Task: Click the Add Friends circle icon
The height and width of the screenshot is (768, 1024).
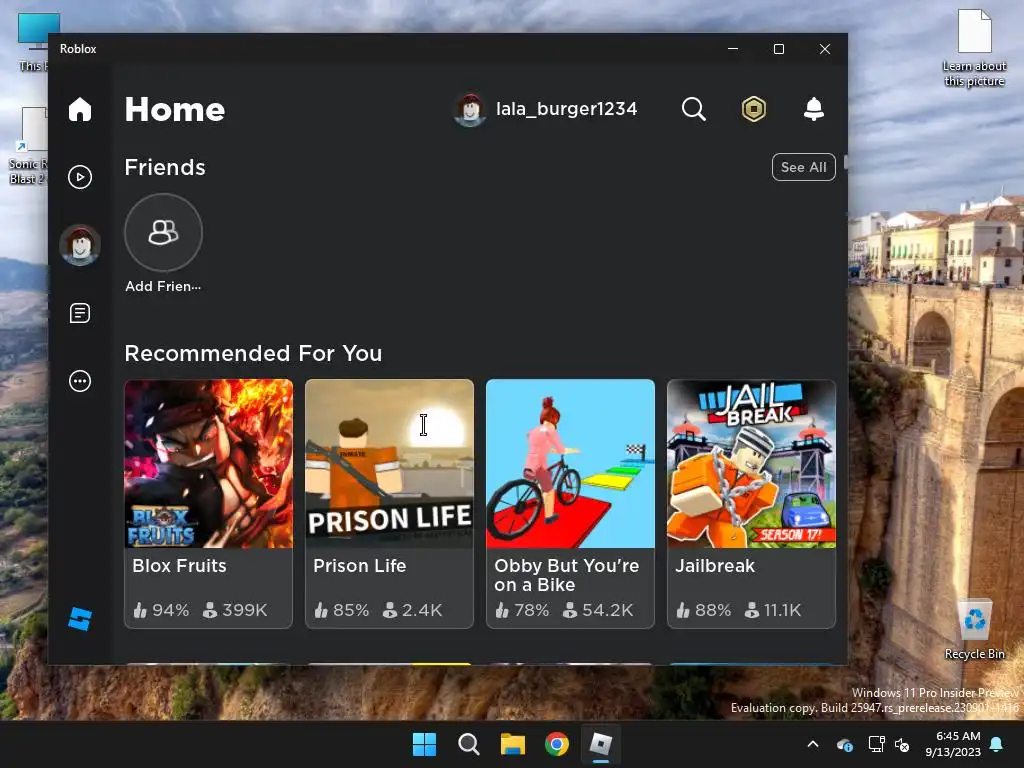Action: 163,232
